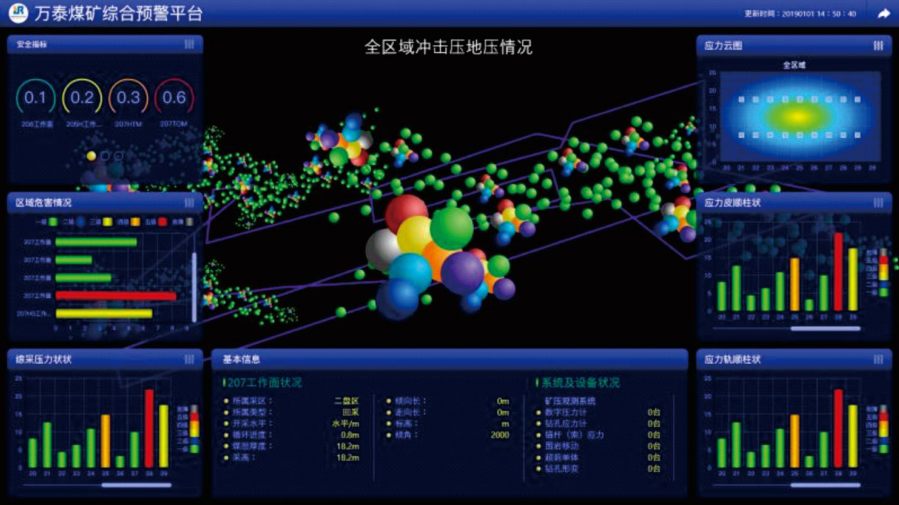Click the red bar in 应力皮顺柱状 chart

838,272
